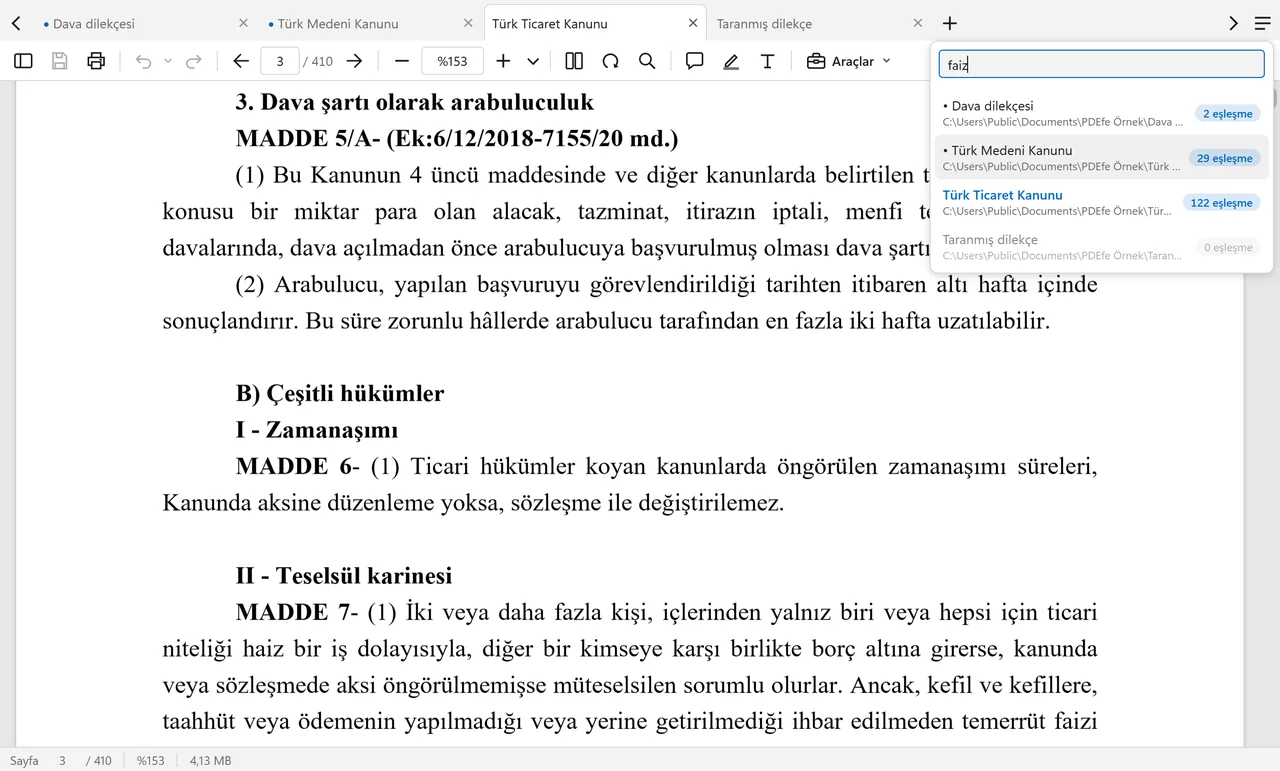1280x771 pixels.
Task: Undo the last action
Action: tap(143, 61)
